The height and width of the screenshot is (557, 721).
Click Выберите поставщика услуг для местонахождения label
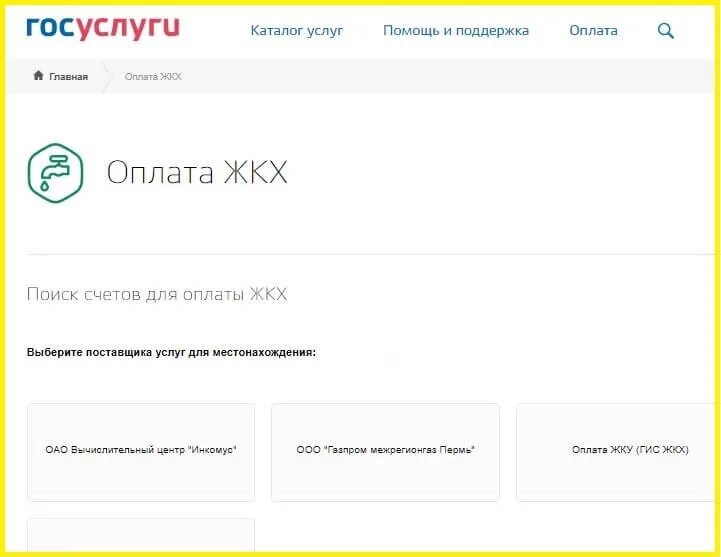click(x=172, y=353)
